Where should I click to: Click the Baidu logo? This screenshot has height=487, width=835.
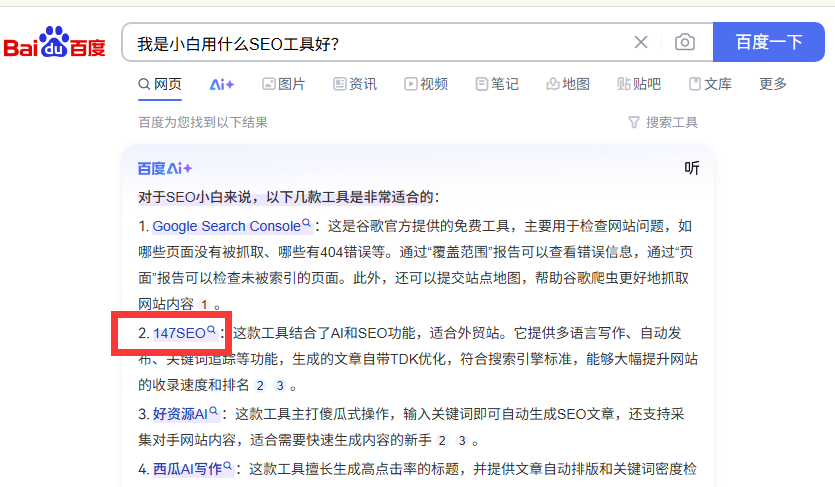click(x=55, y=42)
